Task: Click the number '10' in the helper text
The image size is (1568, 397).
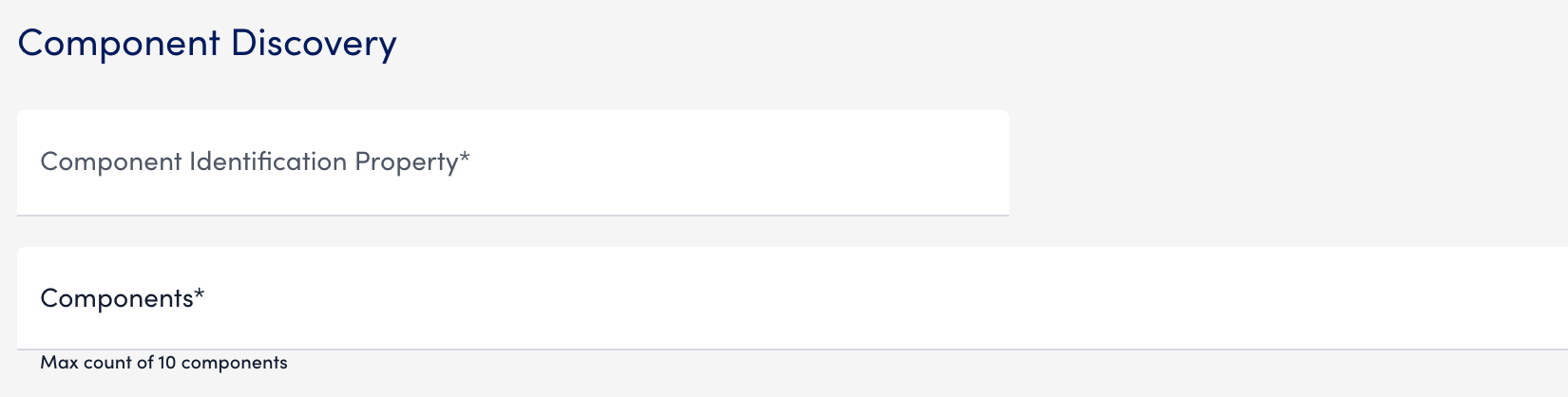Action: (167, 363)
